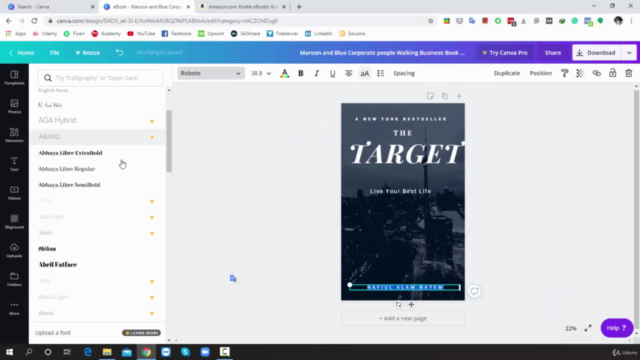The image size is (640, 360).
Task: Open the Position options
Action: click(x=540, y=73)
